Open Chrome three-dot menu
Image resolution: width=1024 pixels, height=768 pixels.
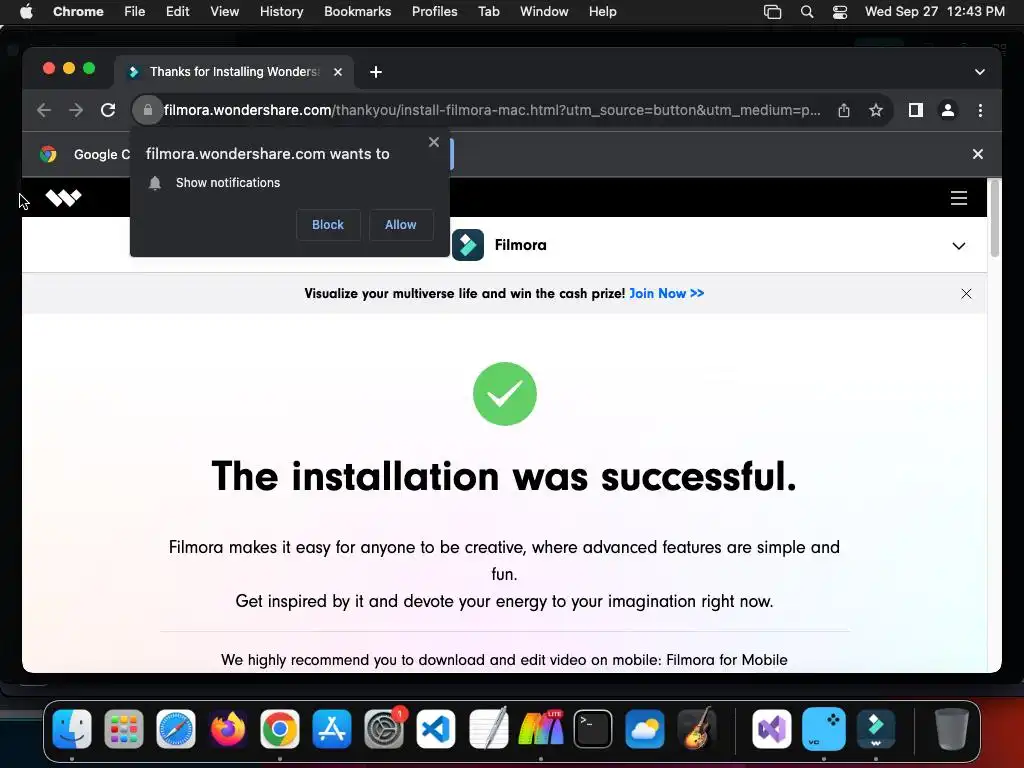[x=980, y=110]
